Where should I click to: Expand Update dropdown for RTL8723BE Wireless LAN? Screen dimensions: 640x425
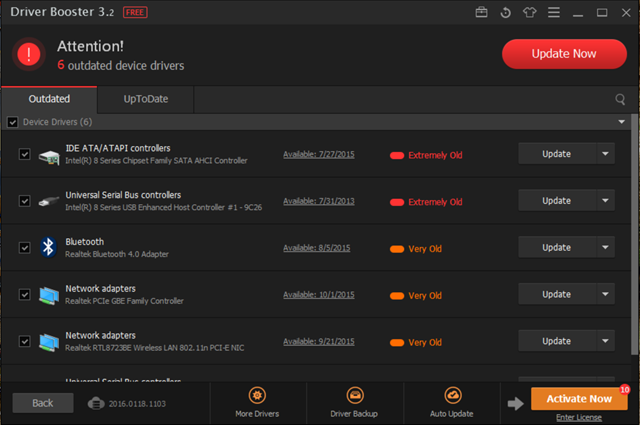[x=605, y=340]
